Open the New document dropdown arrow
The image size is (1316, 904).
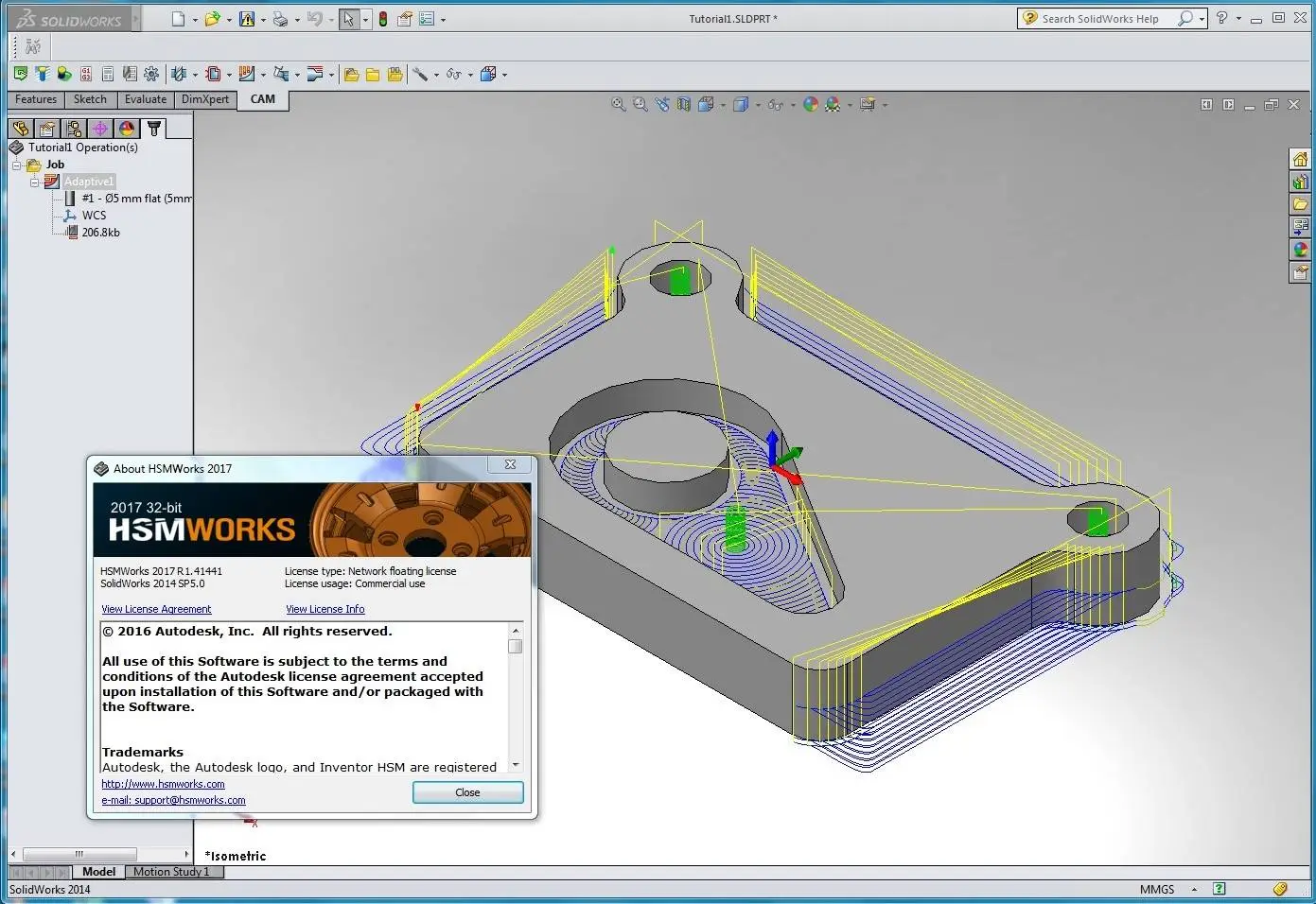coord(195,20)
